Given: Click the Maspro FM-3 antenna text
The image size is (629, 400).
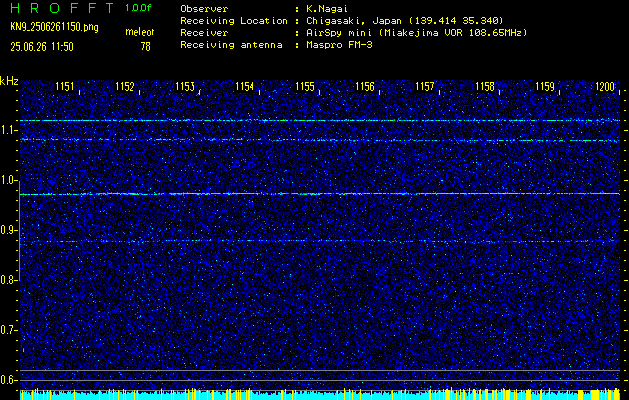Looking at the screenshot, I should (x=339, y=45).
